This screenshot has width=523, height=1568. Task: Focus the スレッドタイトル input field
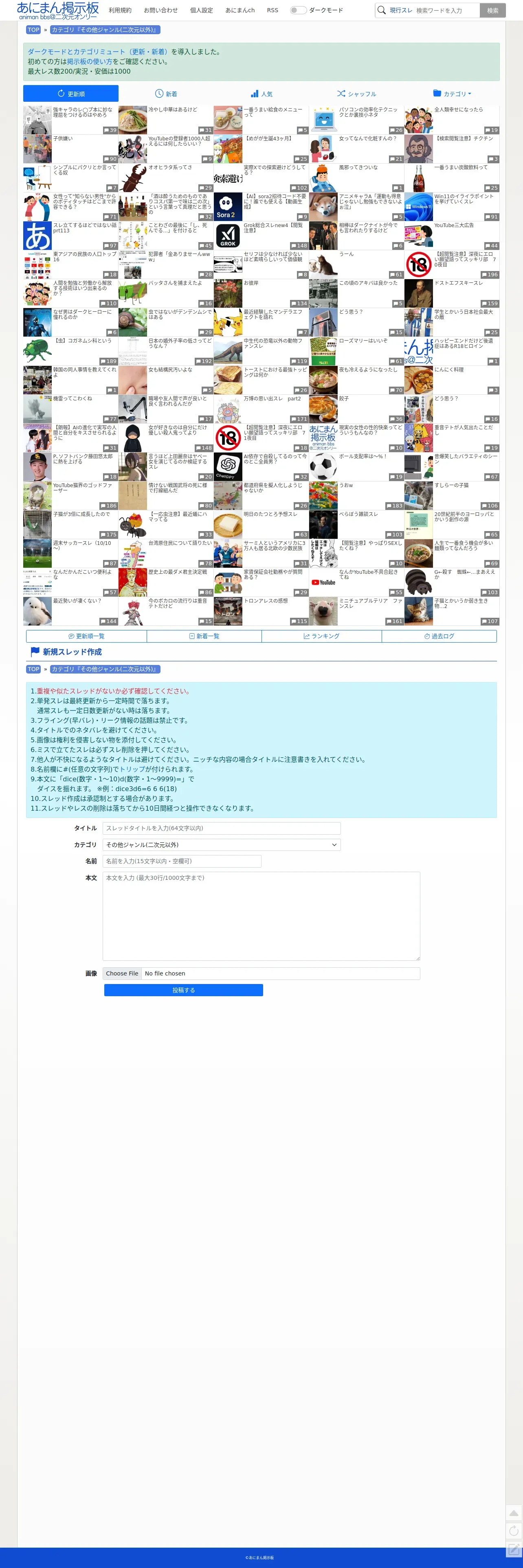221,829
